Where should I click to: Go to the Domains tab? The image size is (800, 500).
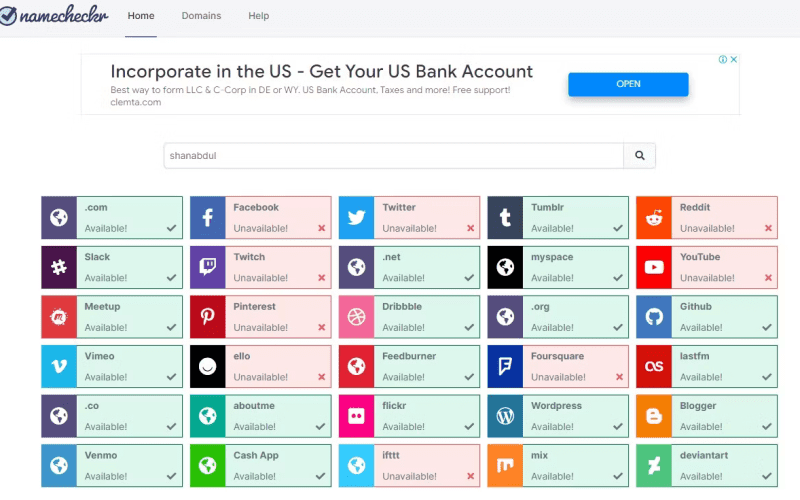[201, 16]
